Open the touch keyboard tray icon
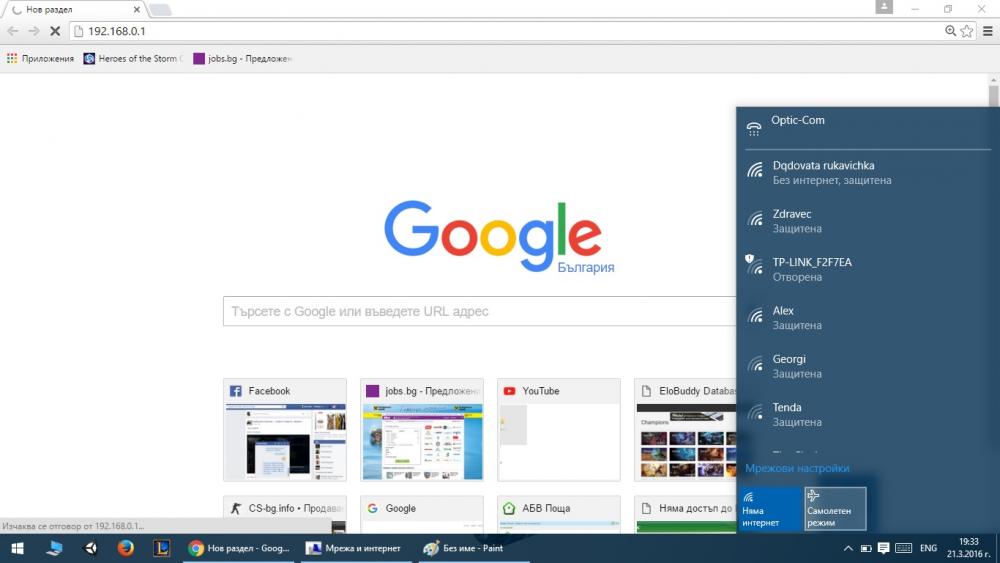 pos(904,548)
